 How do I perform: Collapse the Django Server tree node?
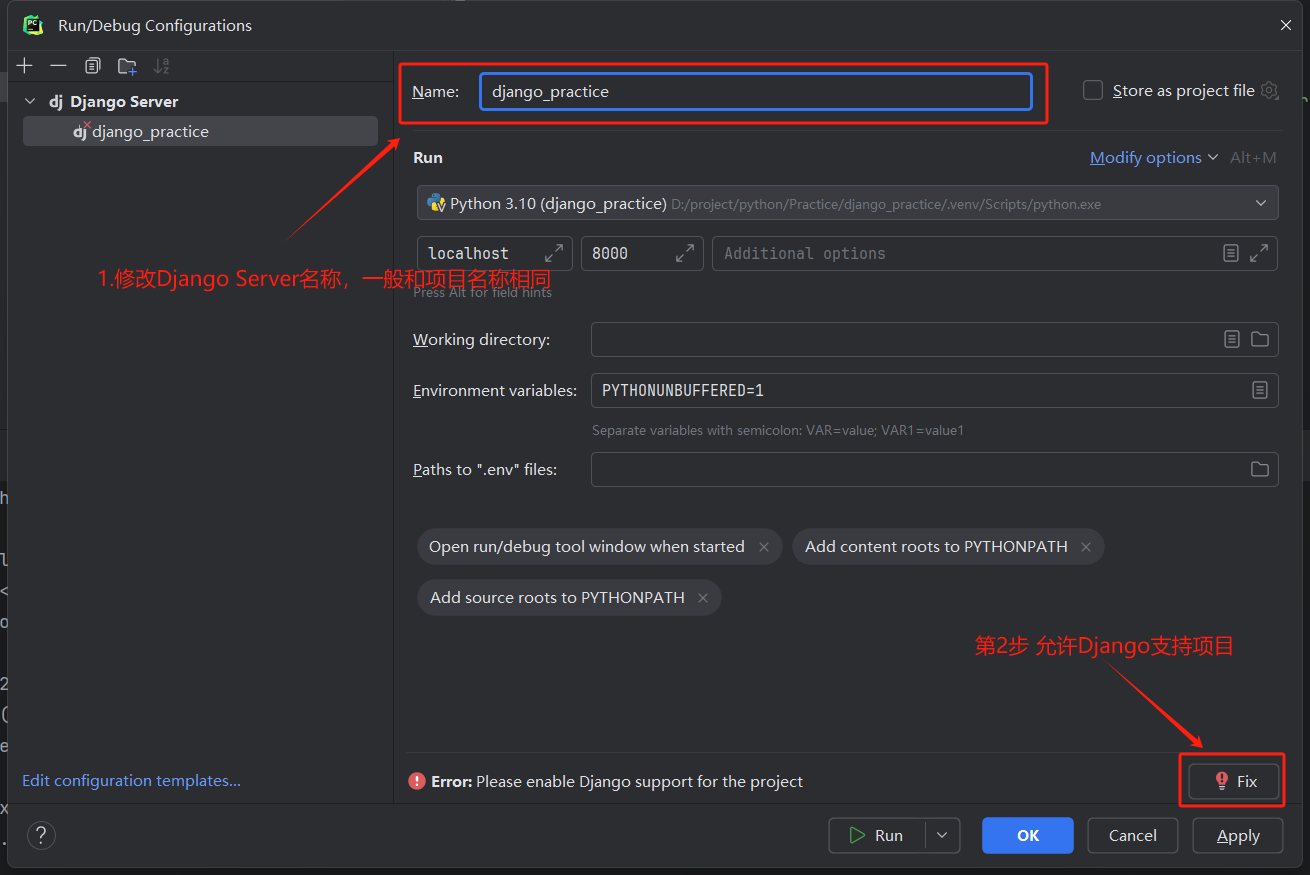pos(30,102)
